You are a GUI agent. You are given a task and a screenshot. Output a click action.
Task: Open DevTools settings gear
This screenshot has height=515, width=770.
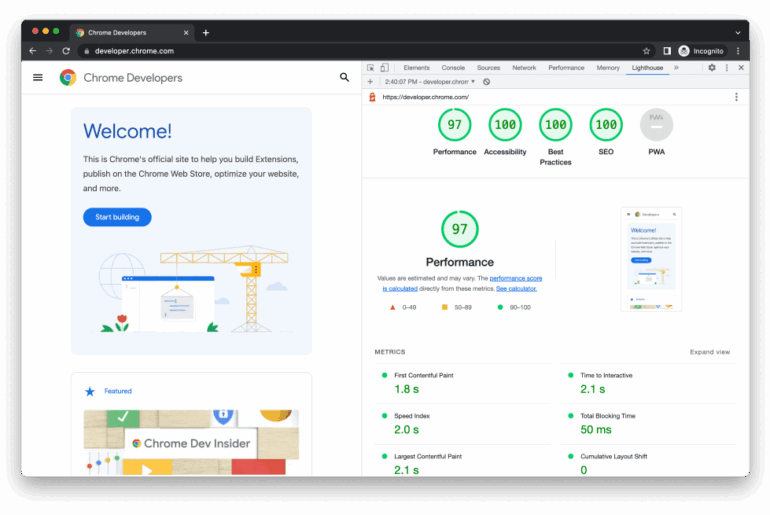712,68
